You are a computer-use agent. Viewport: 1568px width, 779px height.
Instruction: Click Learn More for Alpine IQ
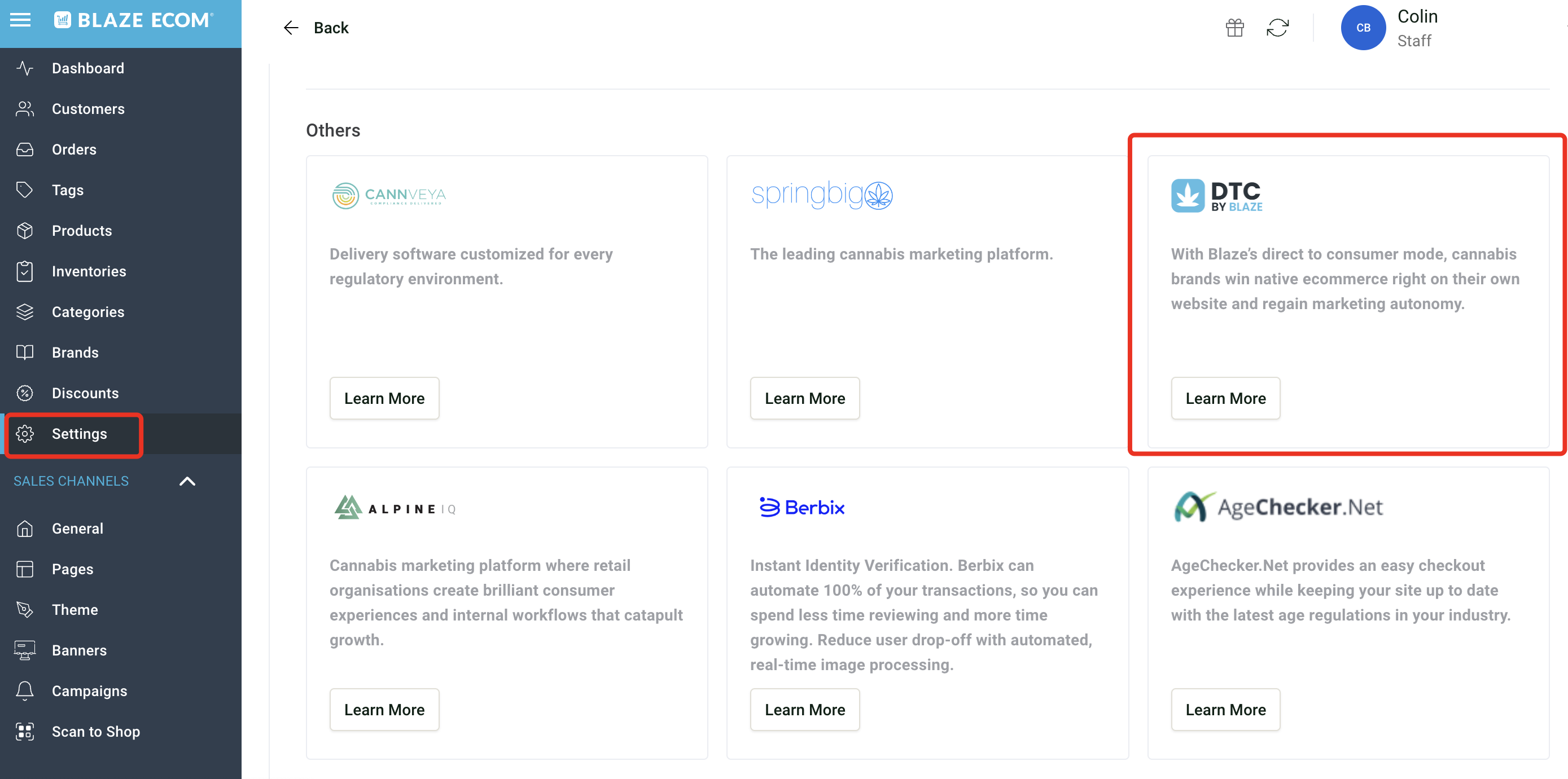(384, 710)
